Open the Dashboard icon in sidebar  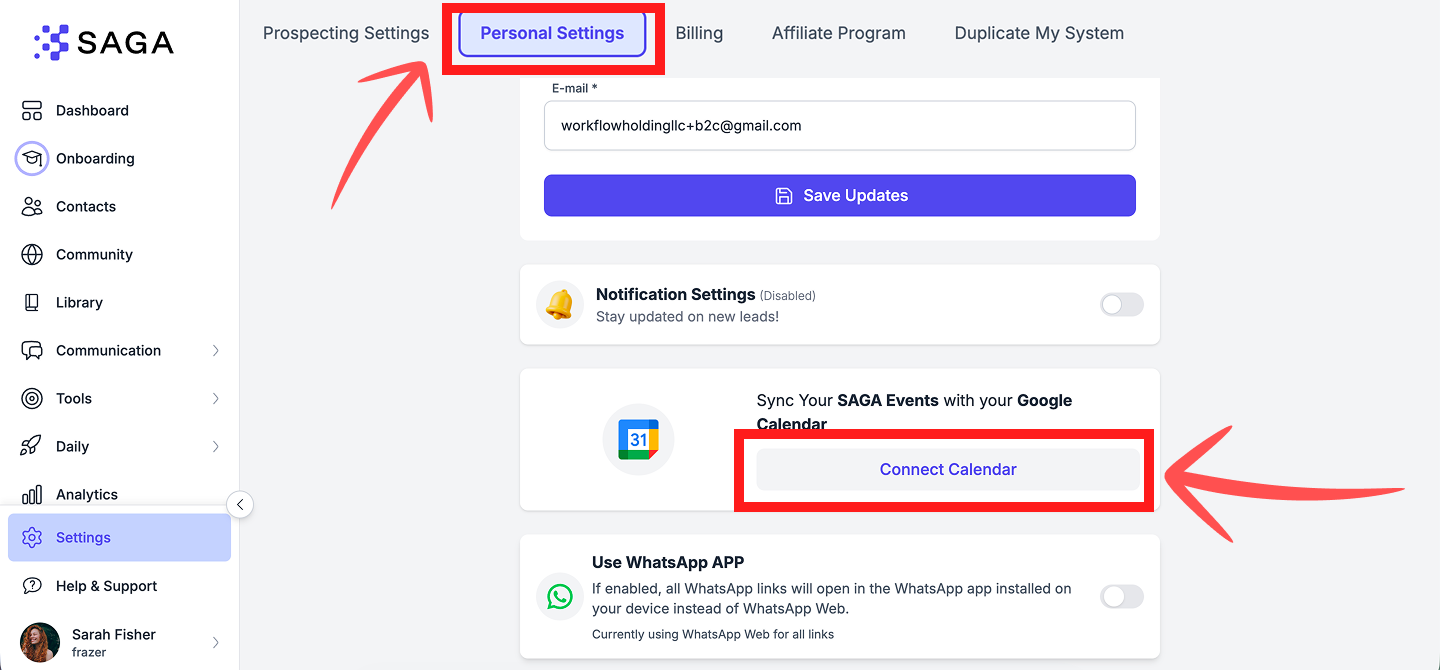[32, 110]
